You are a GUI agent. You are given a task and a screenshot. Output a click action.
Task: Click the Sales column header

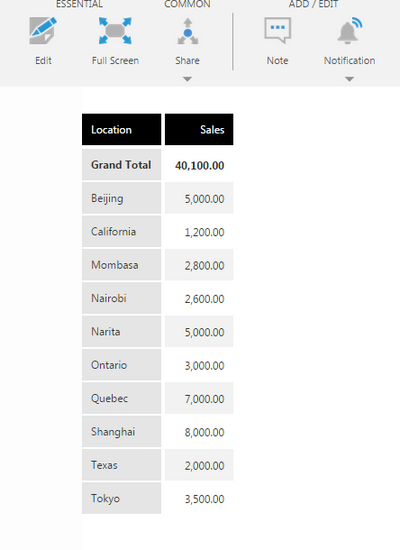point(199,129)
